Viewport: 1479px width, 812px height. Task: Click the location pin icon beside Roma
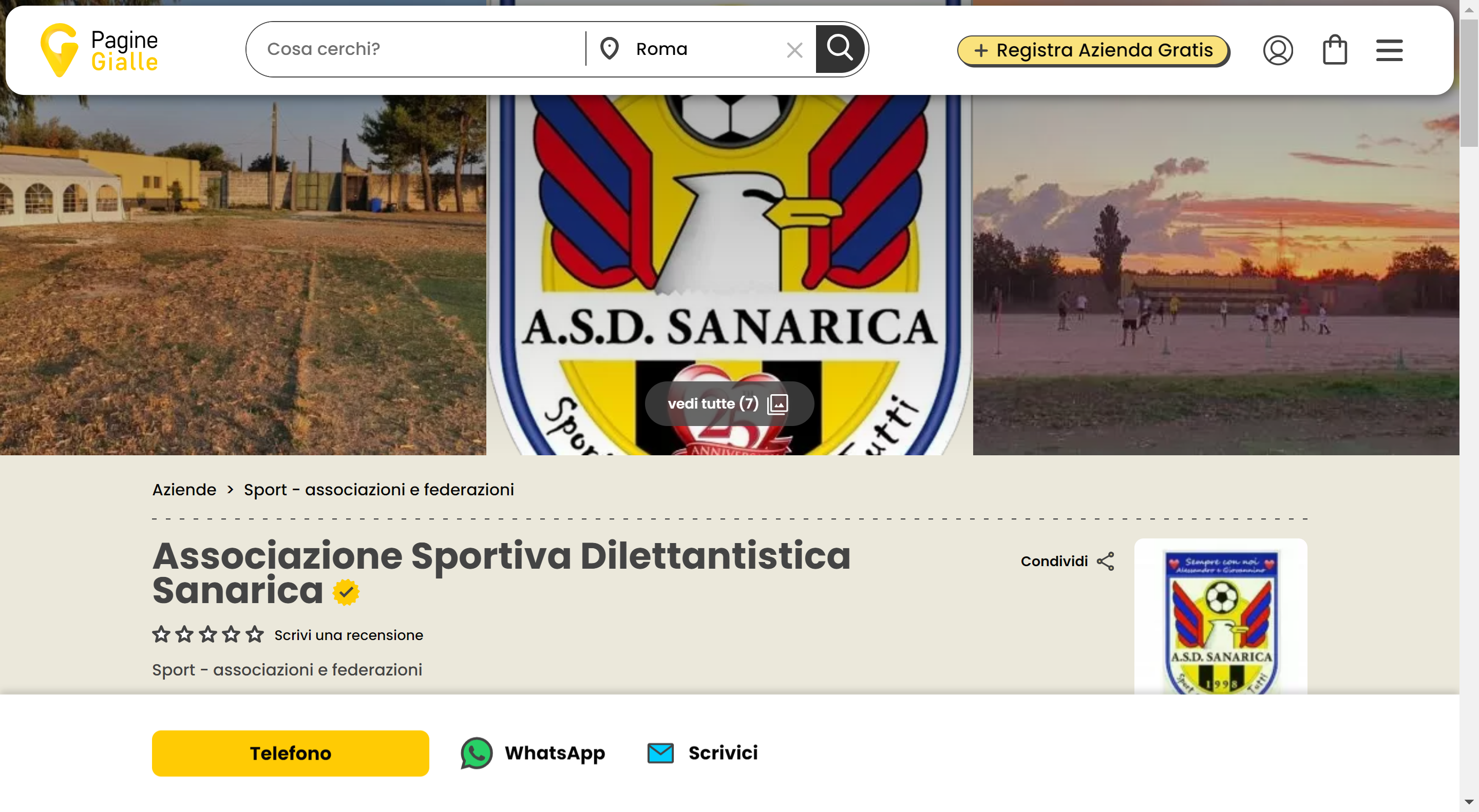coord(609,49)
